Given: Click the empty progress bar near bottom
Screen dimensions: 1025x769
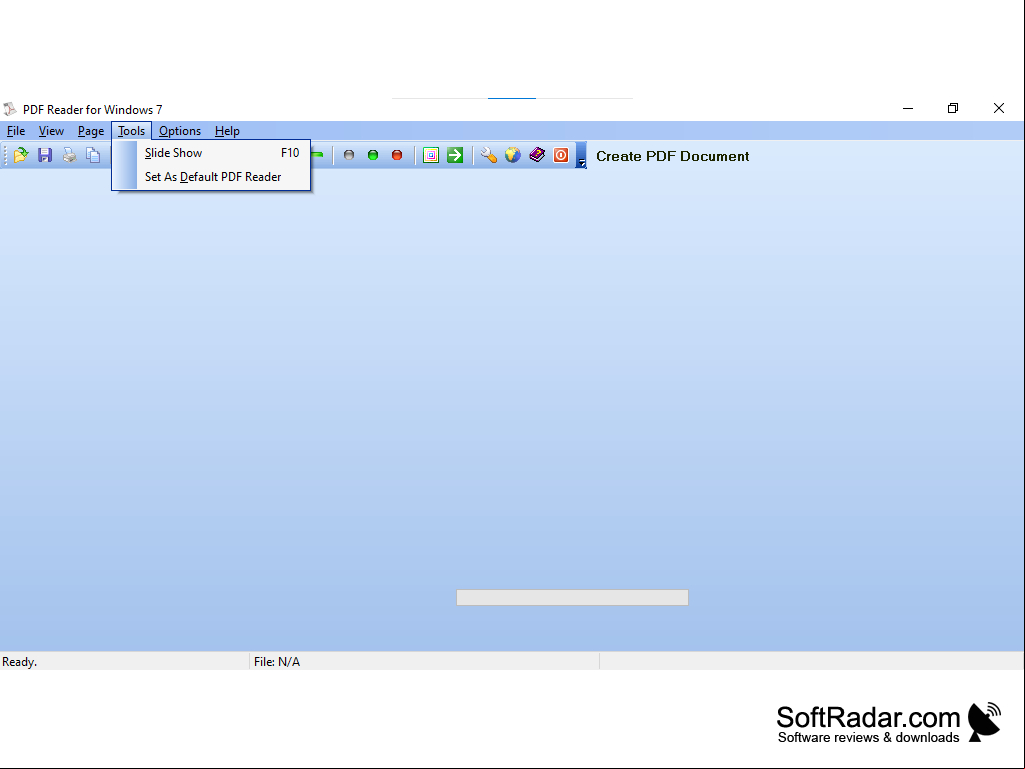Looking at the screenshot, I should [x=572, y=597].
